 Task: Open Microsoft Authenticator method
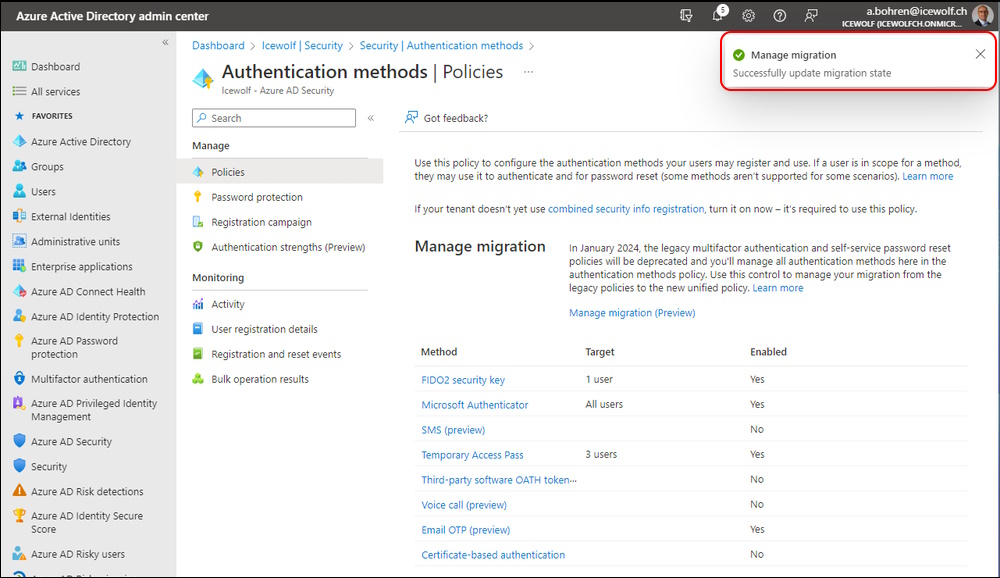(x=474, y=404)
